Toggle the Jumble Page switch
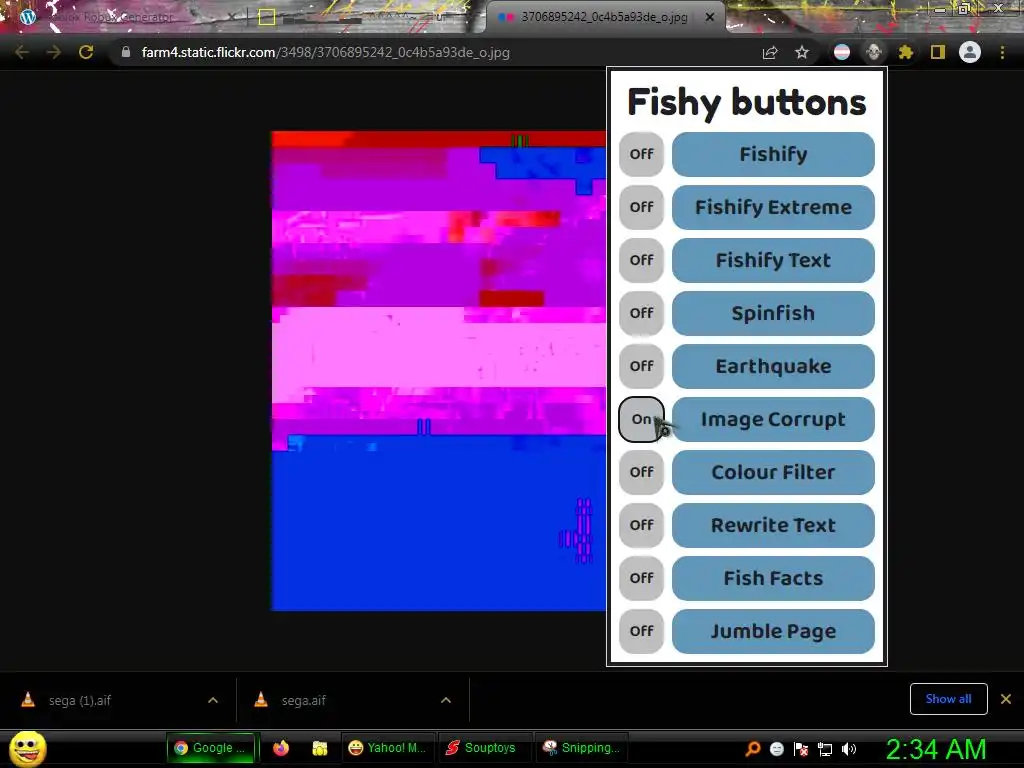Image resolution: width=1024 pixels, height=768 pixels. tap(641, 631)
